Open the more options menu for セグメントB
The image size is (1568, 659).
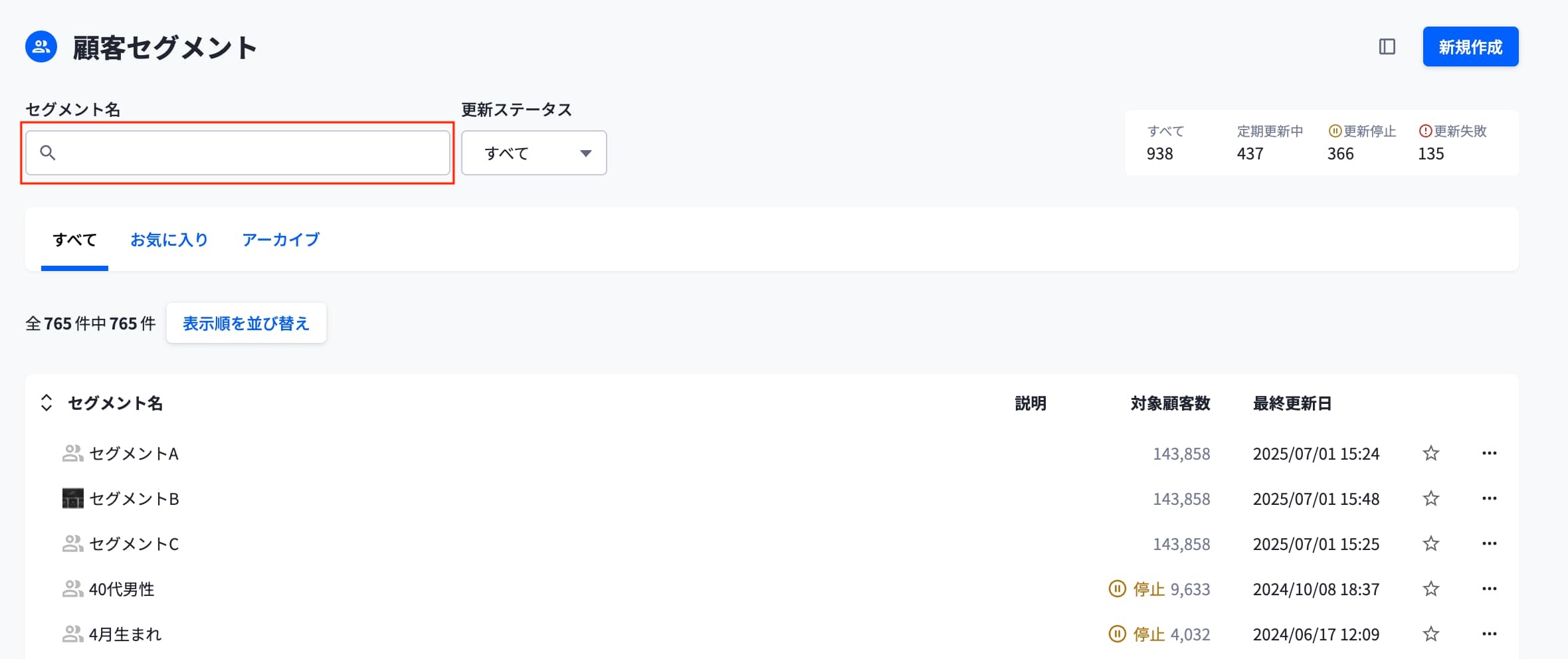(x=1489, y=498)
